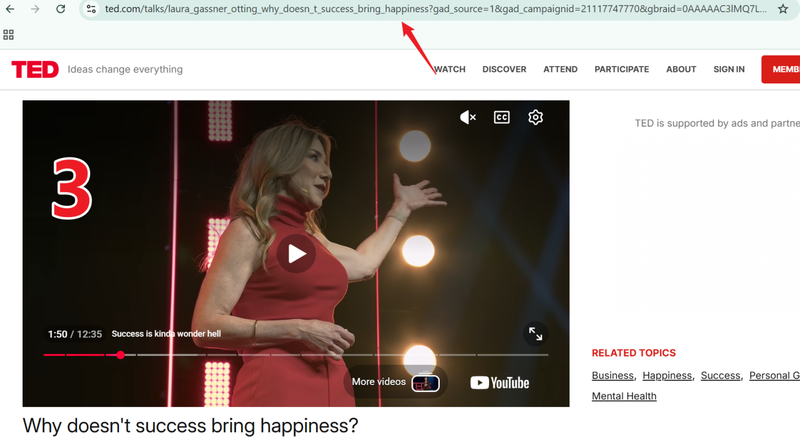This screenshot has width=800, height=437.
Task: Open the DISCOVER menu
Action: [504, 69]
